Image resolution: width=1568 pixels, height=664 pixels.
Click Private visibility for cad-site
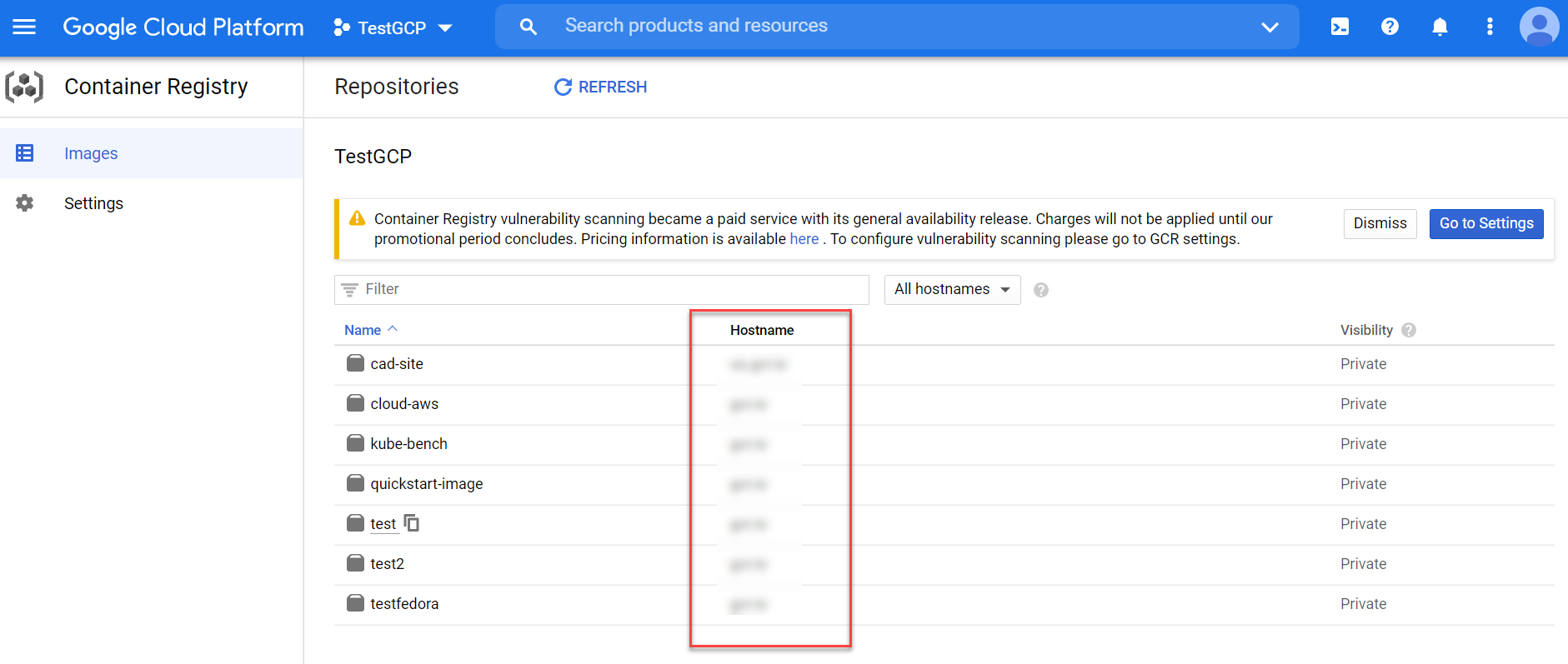(x=1363, y=364)
